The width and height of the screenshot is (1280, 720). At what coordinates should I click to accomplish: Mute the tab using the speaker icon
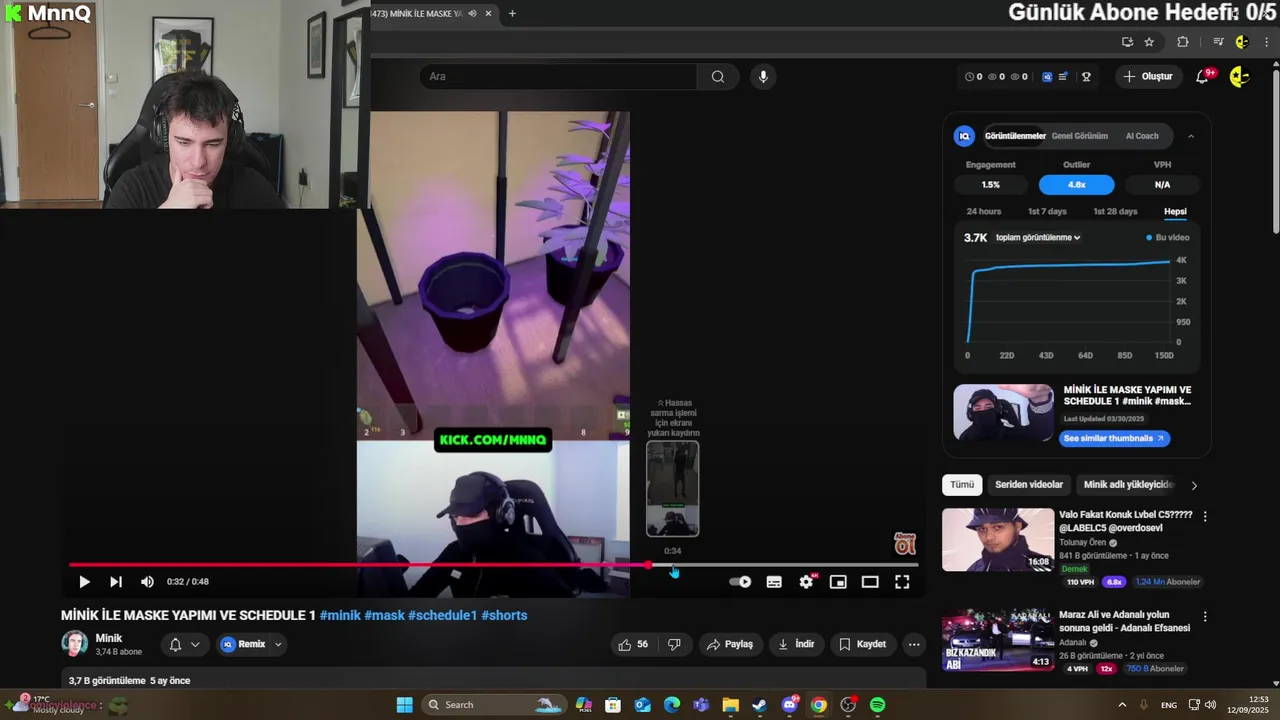pos(472,13)
